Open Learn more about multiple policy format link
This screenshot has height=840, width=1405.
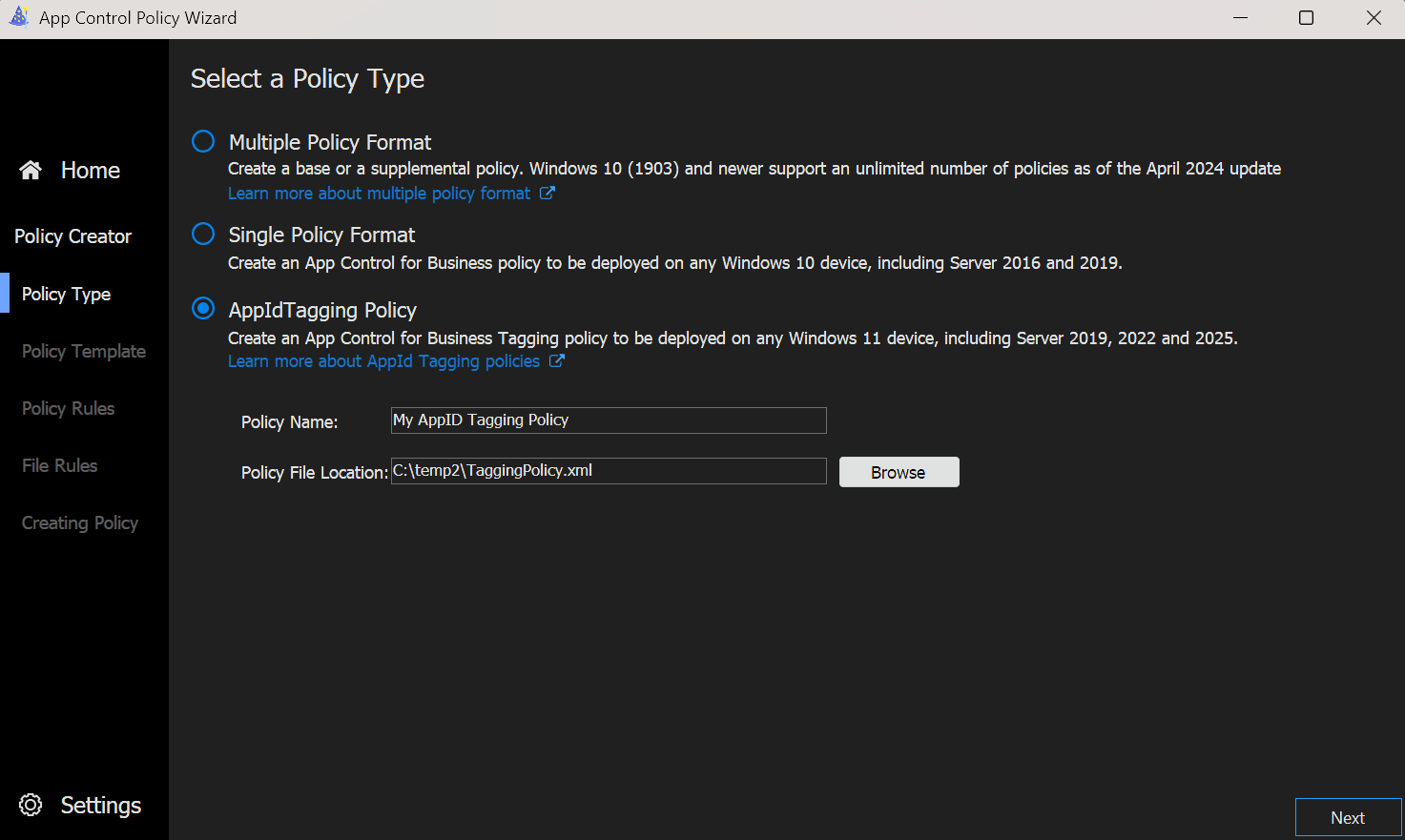click(379, 194)
